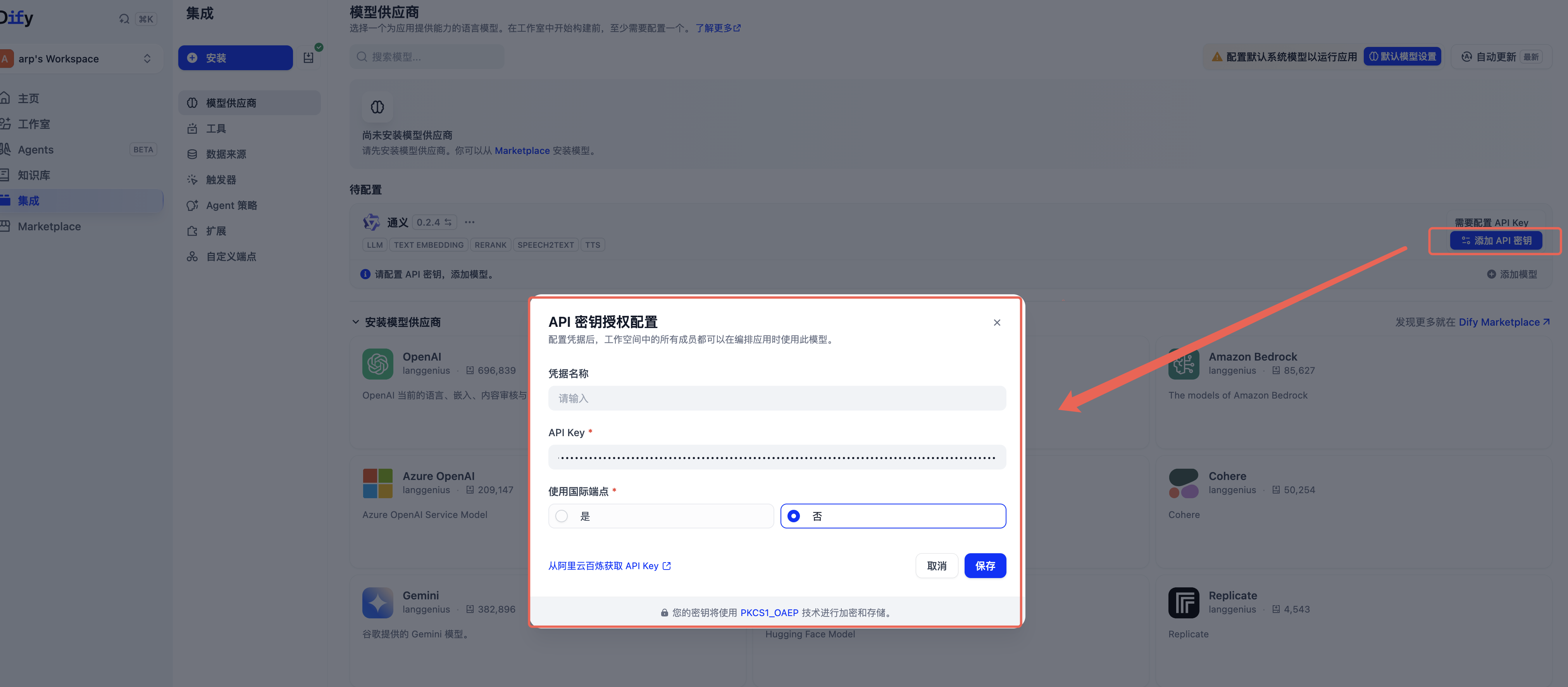Click the Gemini provider icon

tap(377, 602)
